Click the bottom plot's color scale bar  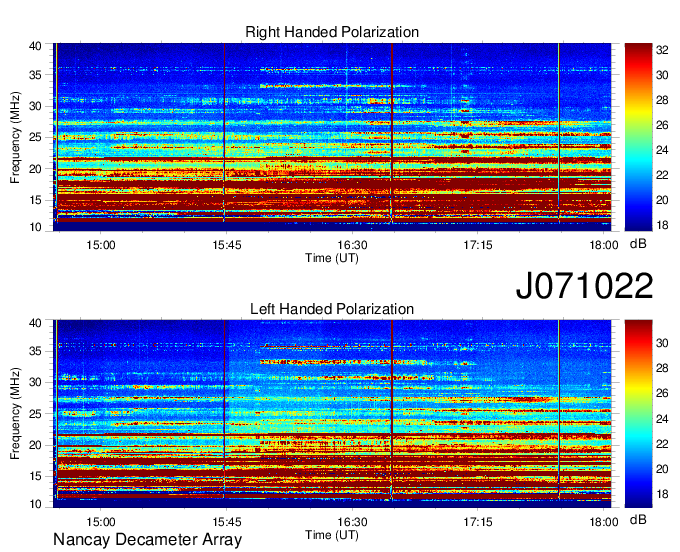638,414
